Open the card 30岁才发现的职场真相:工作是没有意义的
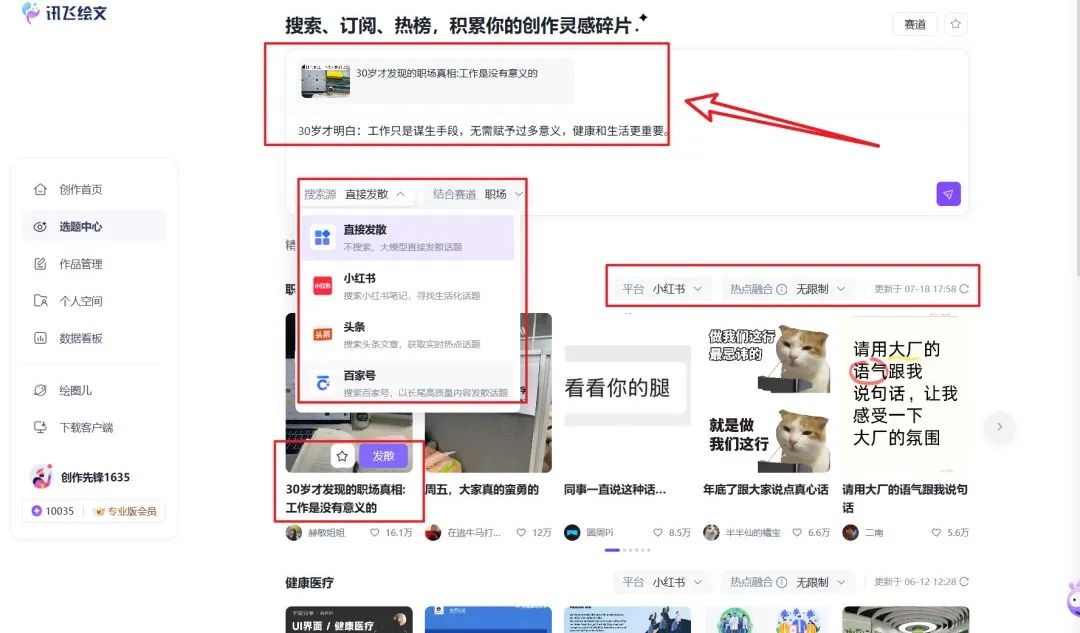Screen dimensions: 1080x633 click(346, 499)
